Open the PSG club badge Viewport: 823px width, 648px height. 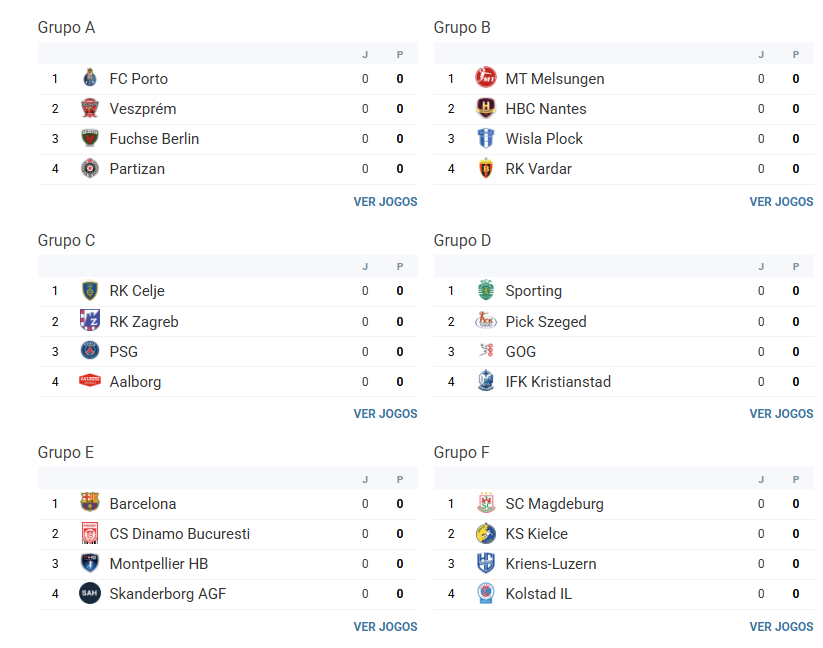(90, 351)
